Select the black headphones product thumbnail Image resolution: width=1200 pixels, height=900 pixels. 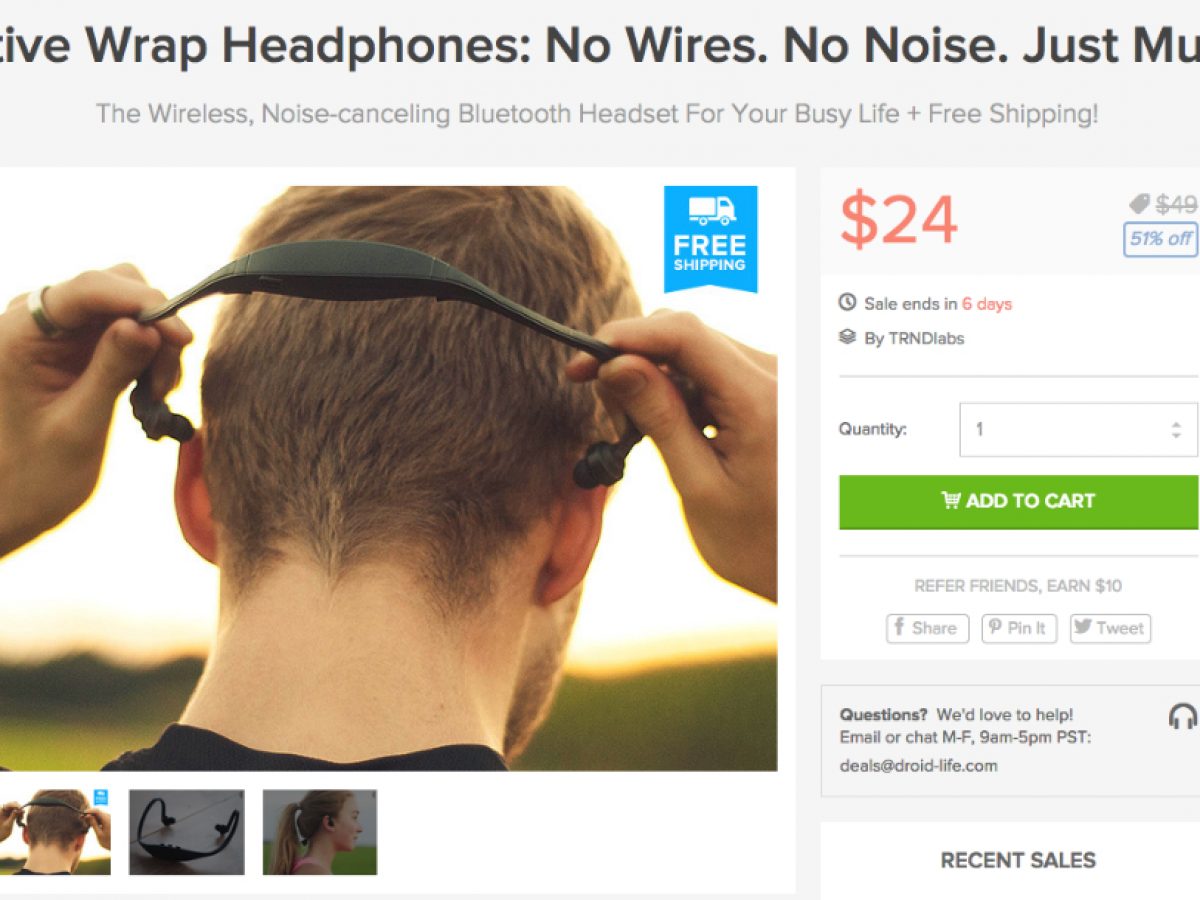[x=187, y=832]
